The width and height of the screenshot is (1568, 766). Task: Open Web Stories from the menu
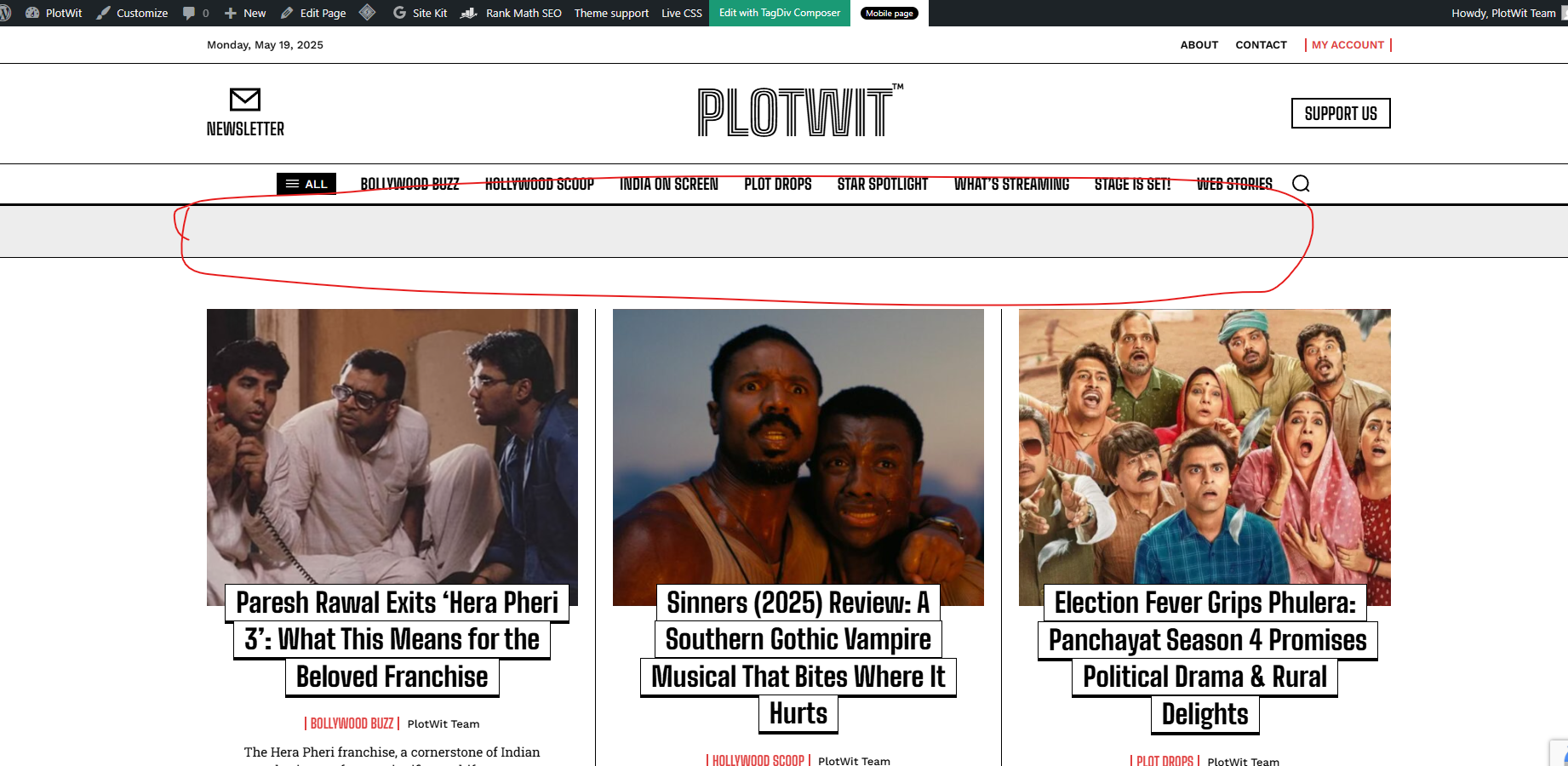click(1234, 184)
